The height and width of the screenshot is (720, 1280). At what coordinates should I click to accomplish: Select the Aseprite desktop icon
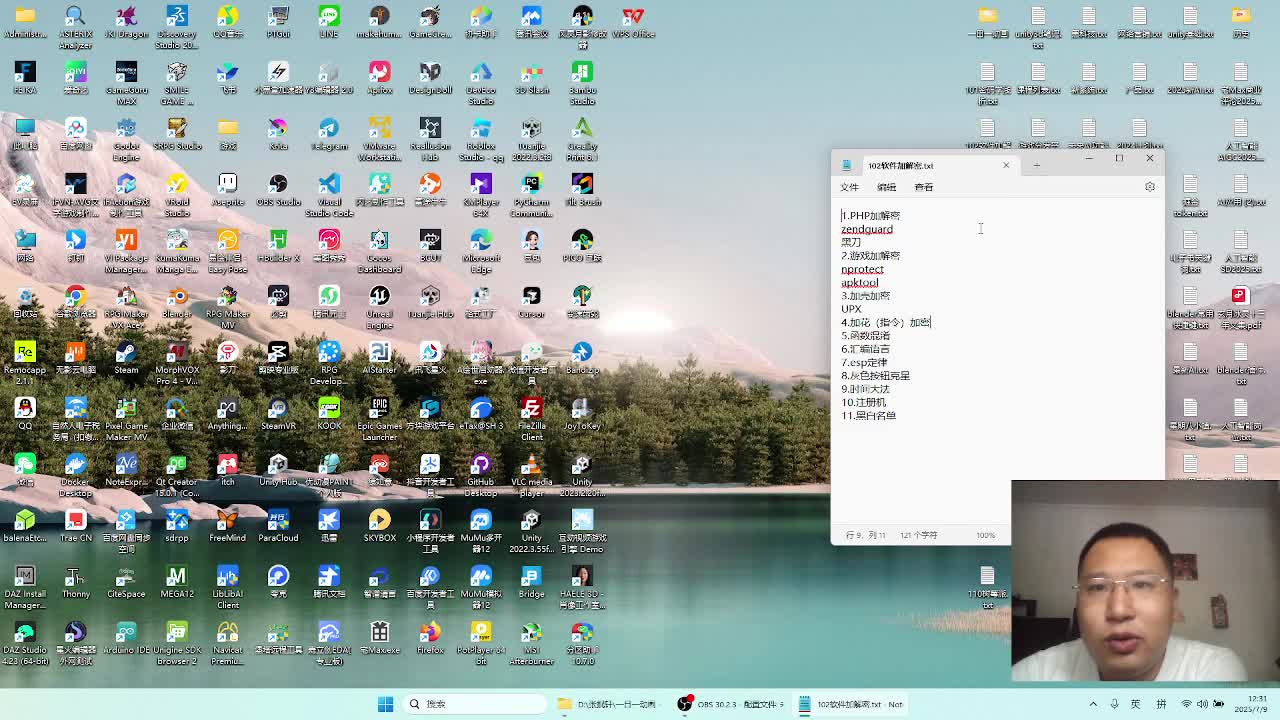pos(228,190)
